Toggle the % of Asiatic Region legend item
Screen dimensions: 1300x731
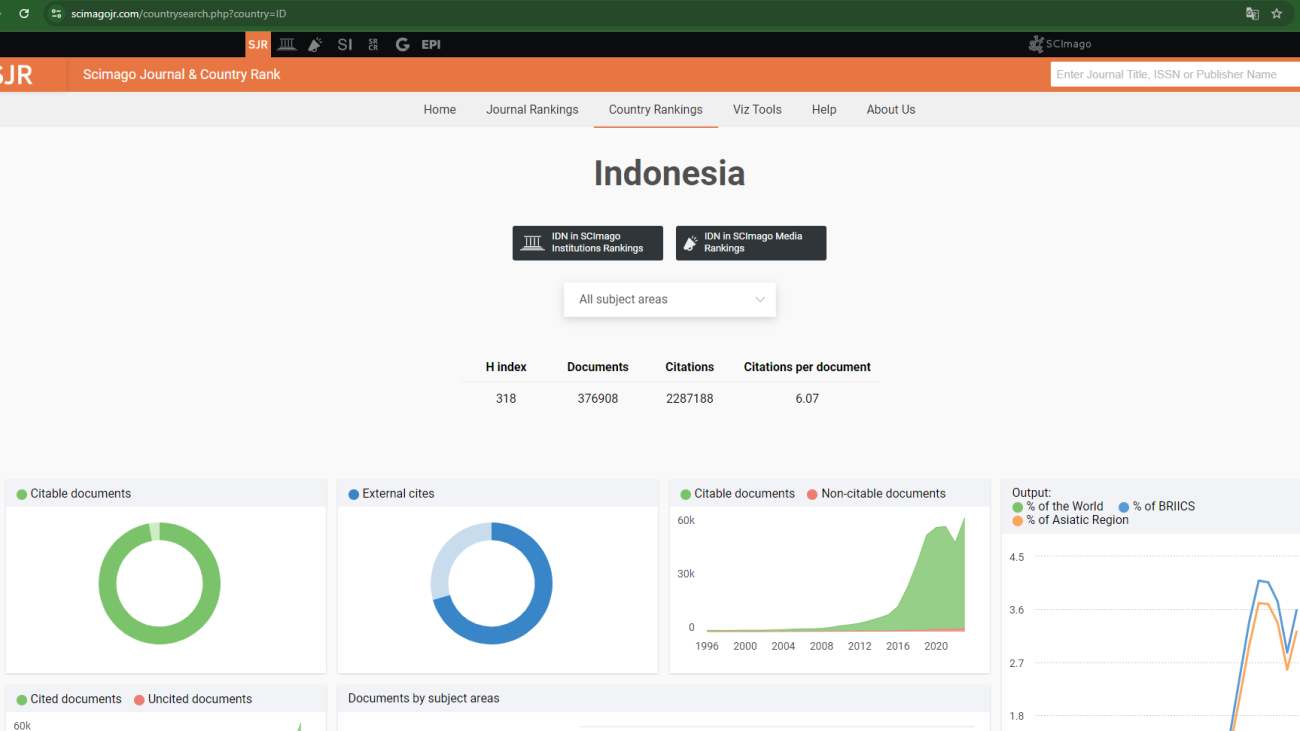click(x=1071, y=520)
